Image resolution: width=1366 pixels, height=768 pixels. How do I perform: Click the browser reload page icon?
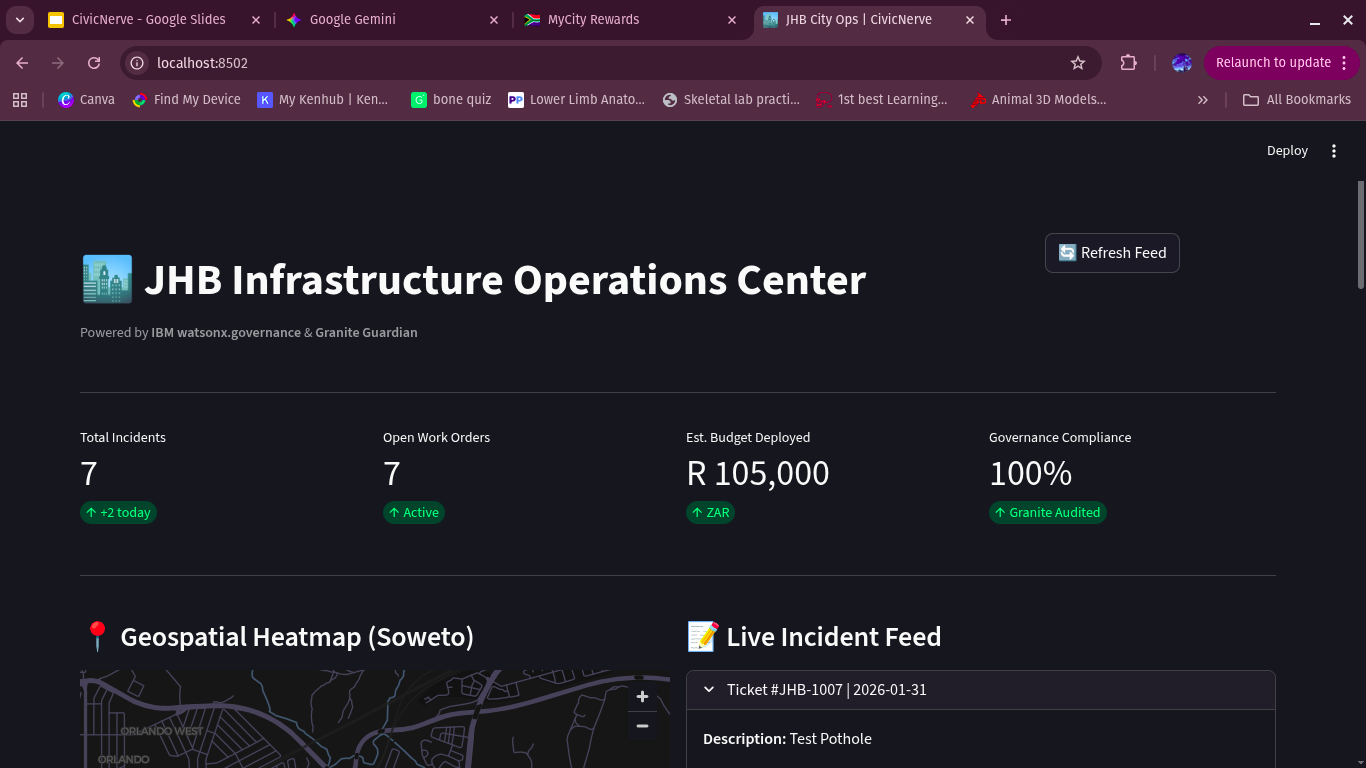tap(94, 63)
